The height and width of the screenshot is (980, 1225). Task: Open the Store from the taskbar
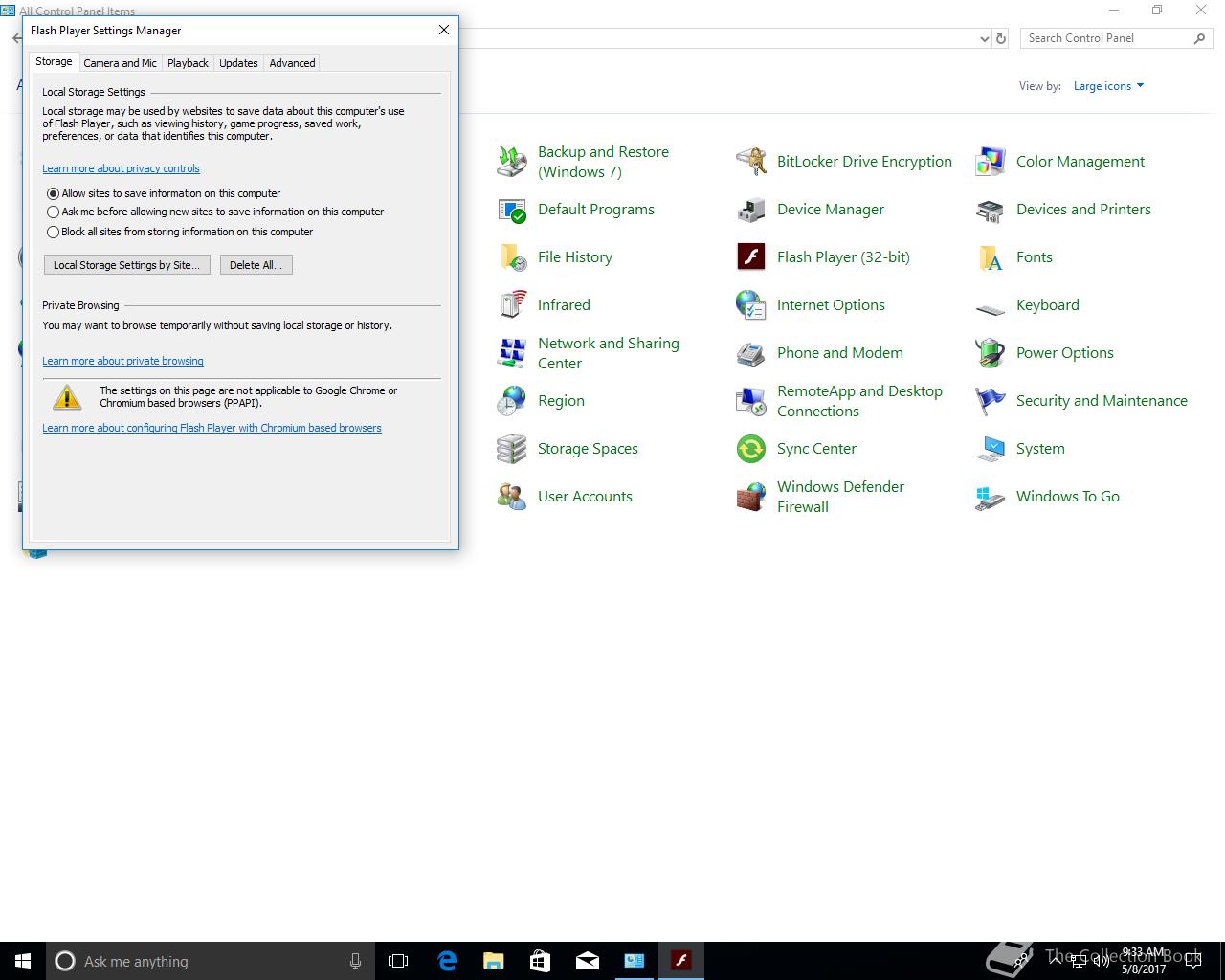541,961
